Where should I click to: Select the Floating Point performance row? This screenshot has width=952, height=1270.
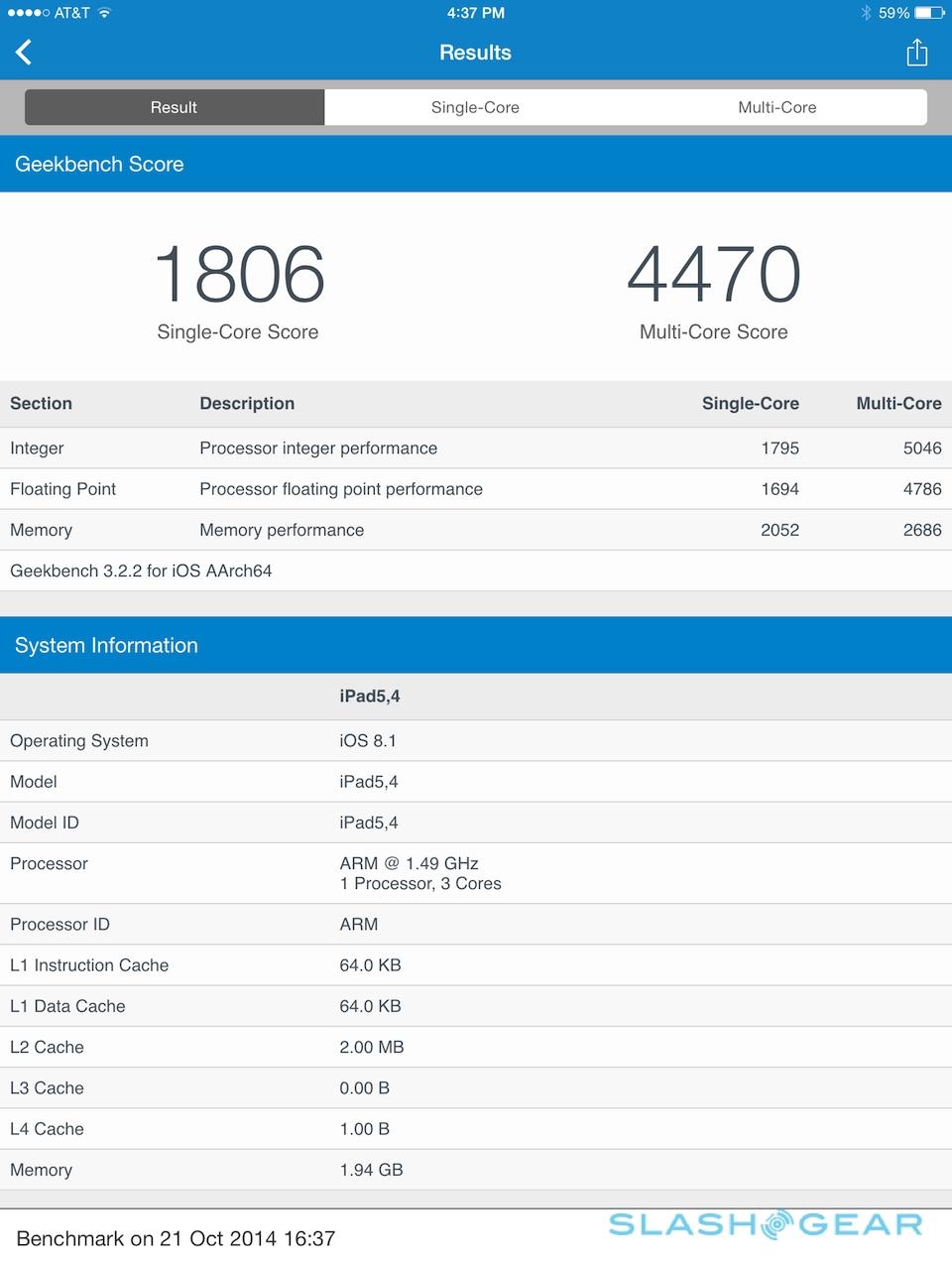point(476,489)
